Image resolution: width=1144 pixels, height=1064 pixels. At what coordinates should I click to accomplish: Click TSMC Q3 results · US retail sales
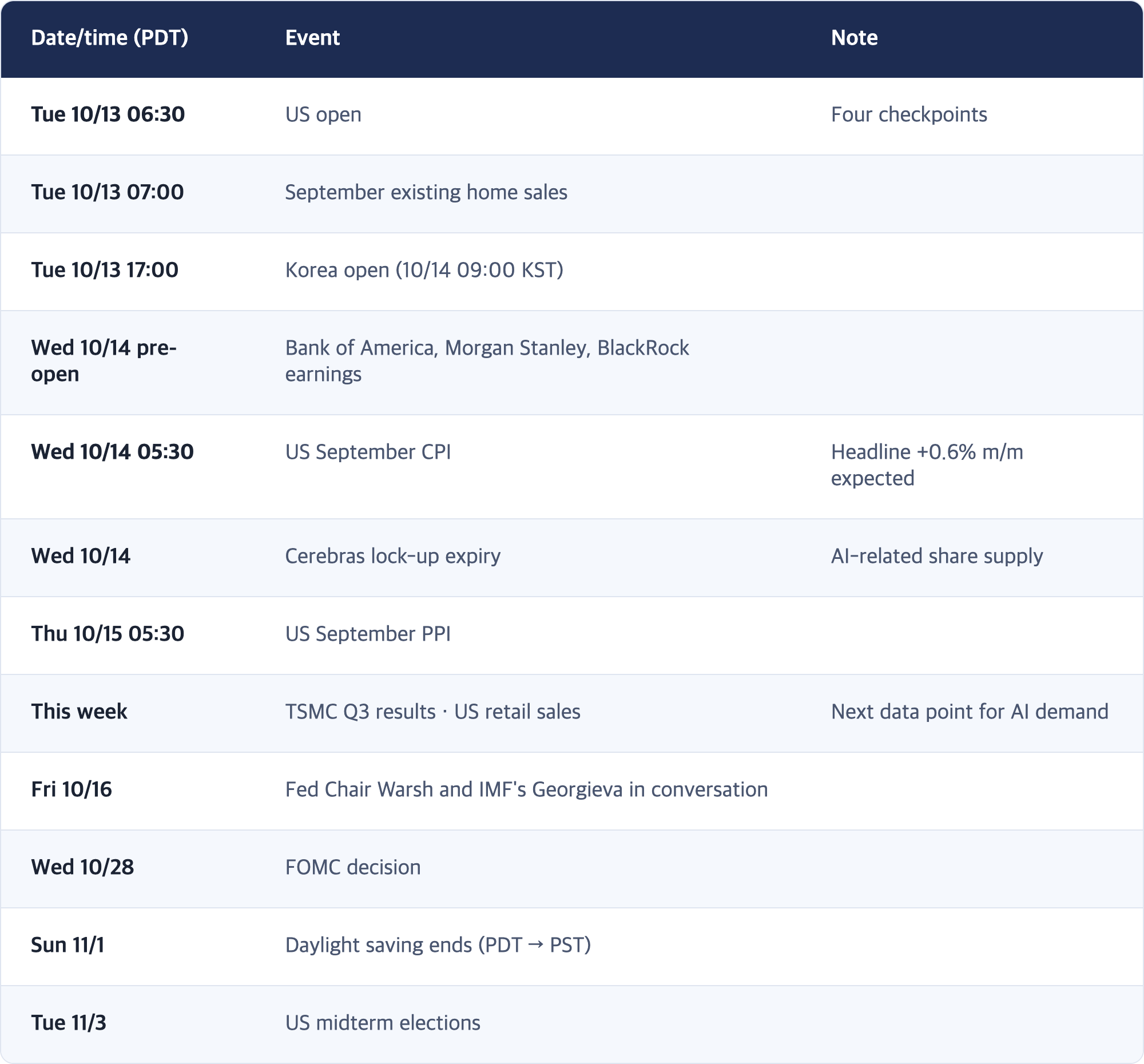[x=433, y=712]
